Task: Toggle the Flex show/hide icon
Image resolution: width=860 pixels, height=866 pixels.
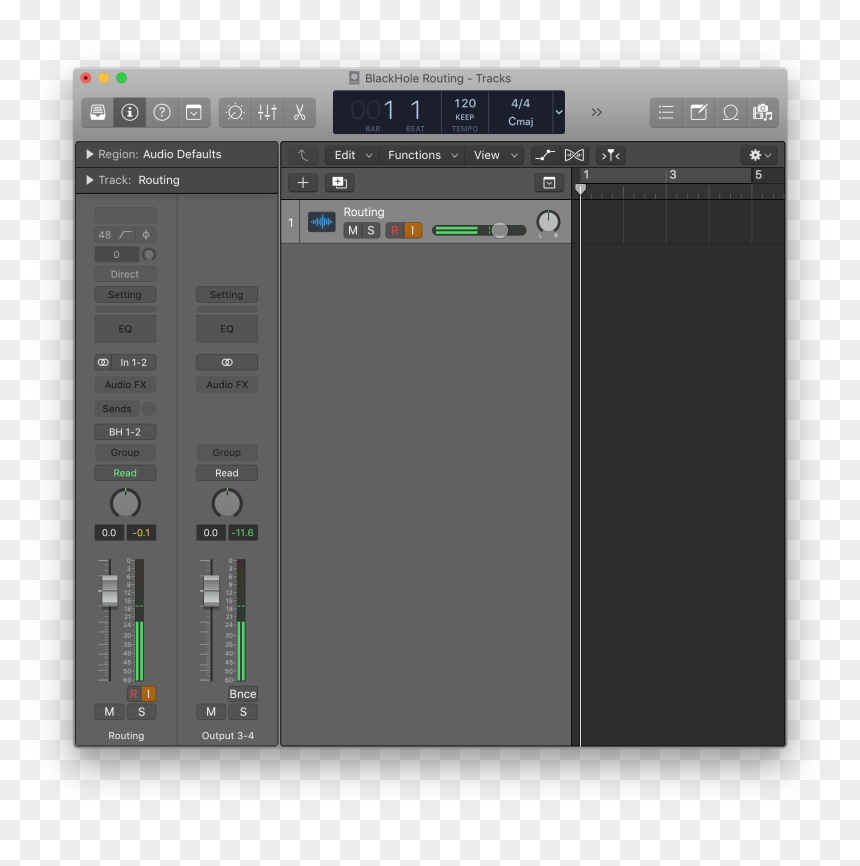Action: point(574,155)
